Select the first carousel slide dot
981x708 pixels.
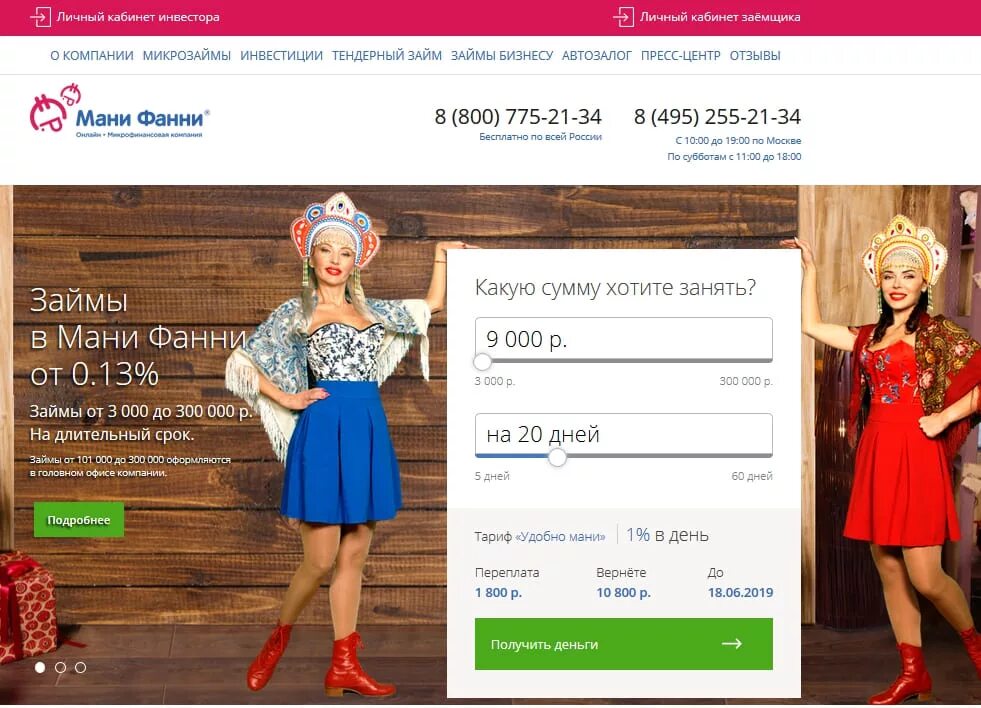(40, 667)
